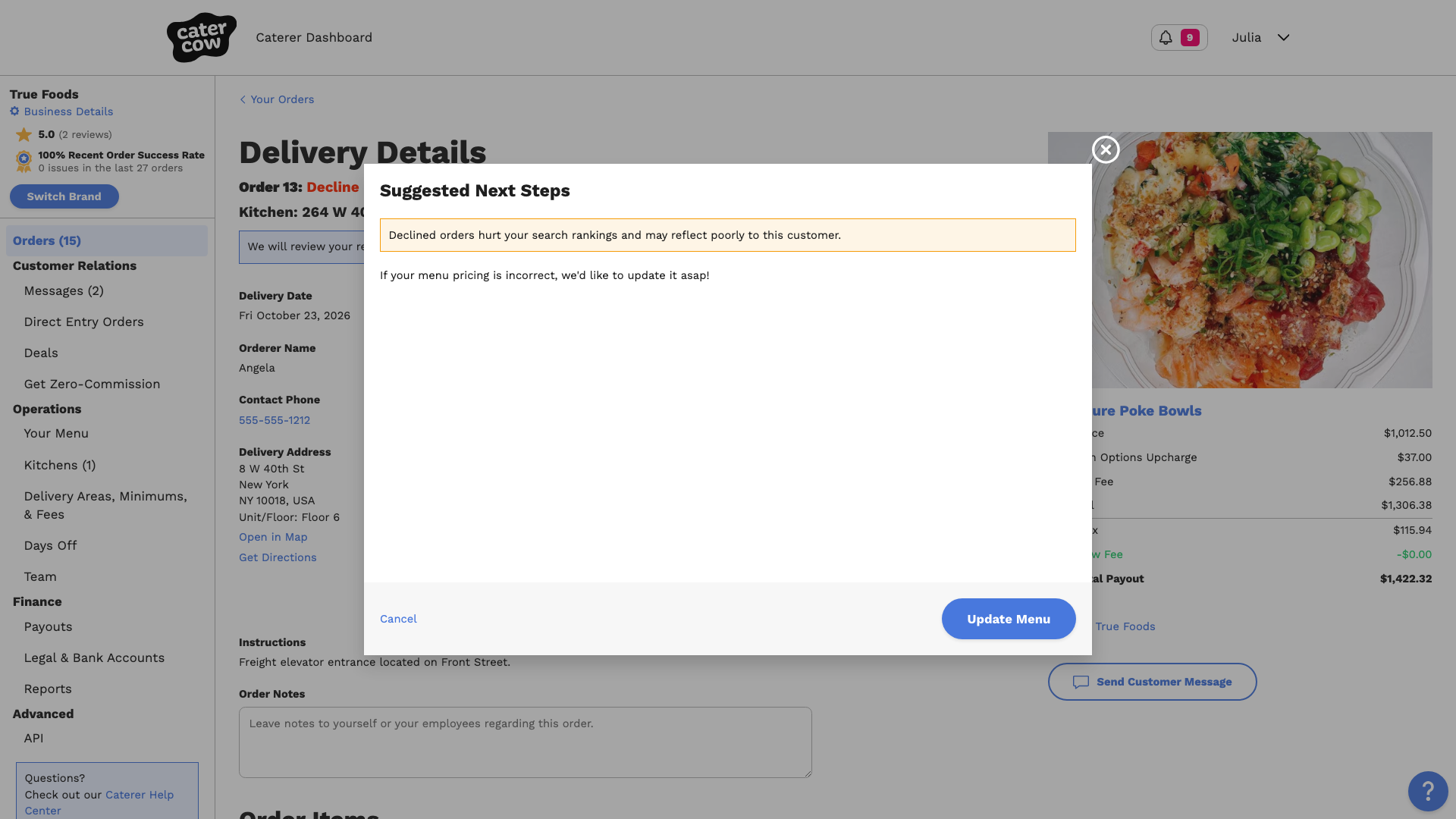Click the contact phone number 555-555-1212
The height and width of the screenshot is (819, 1456).
click(275, 420)
